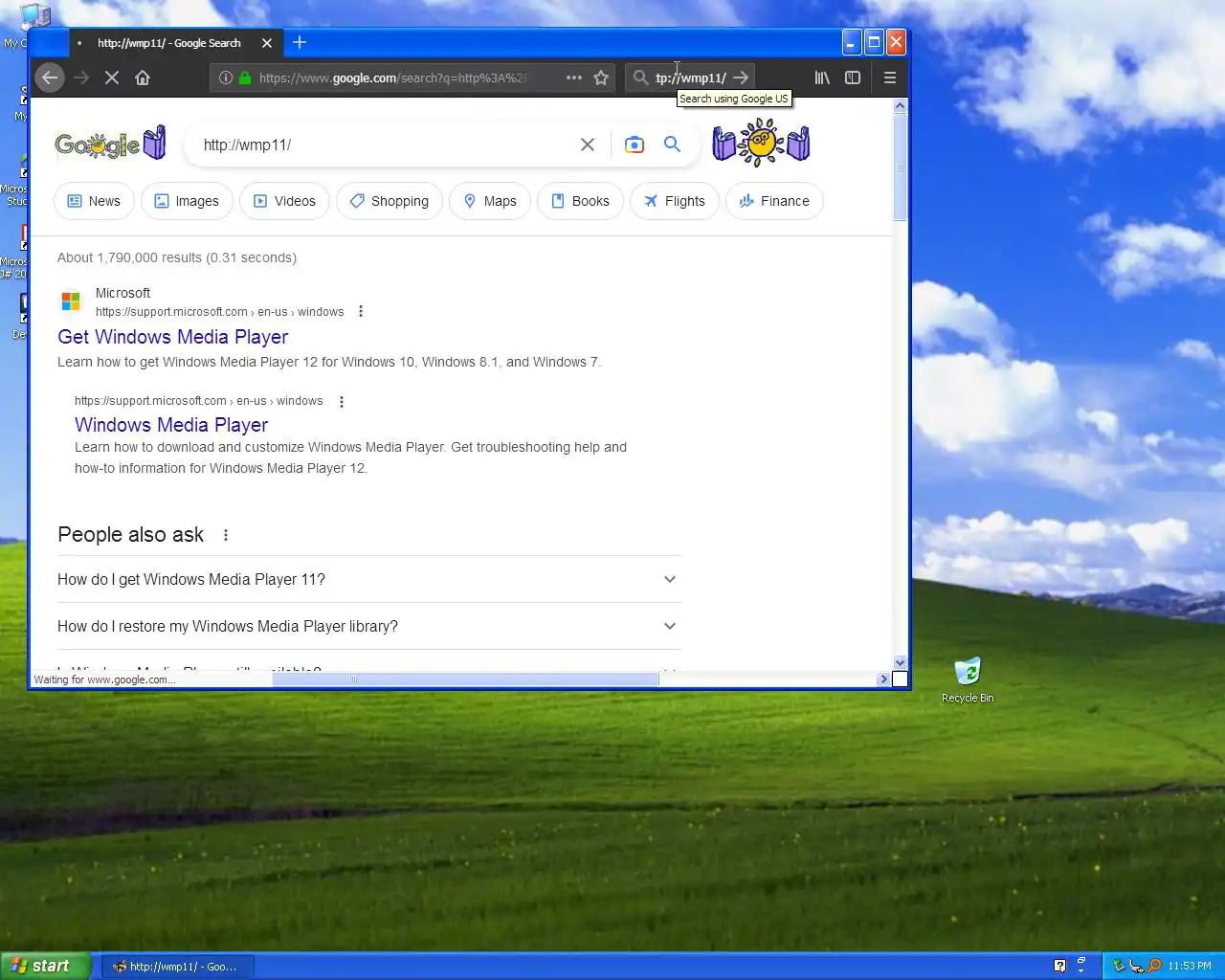Open the Library bookshelf icon

822,78
